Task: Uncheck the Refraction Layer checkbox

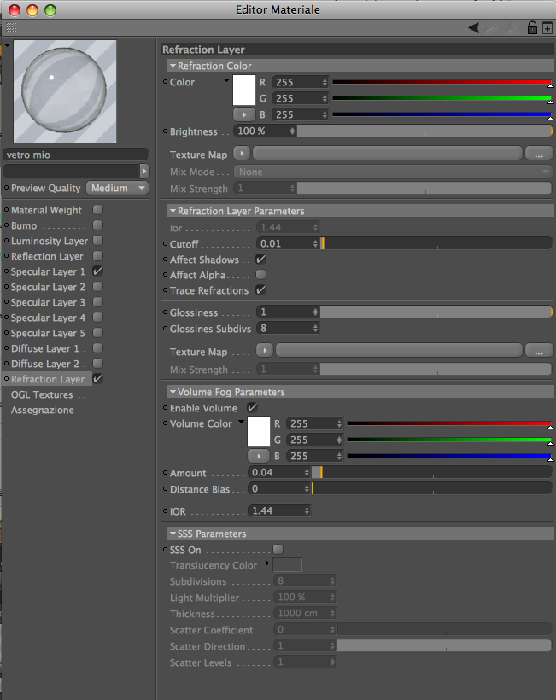Action: tap(97, 379)
